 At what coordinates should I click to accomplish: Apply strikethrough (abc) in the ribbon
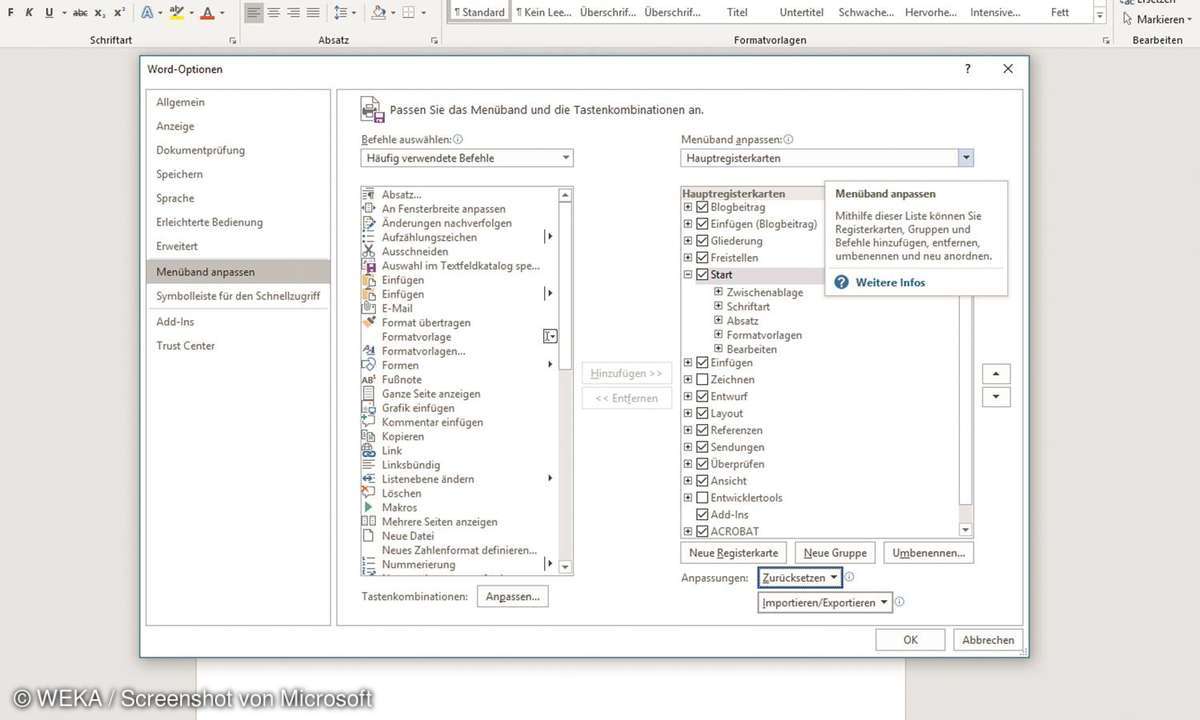(80, 13)
